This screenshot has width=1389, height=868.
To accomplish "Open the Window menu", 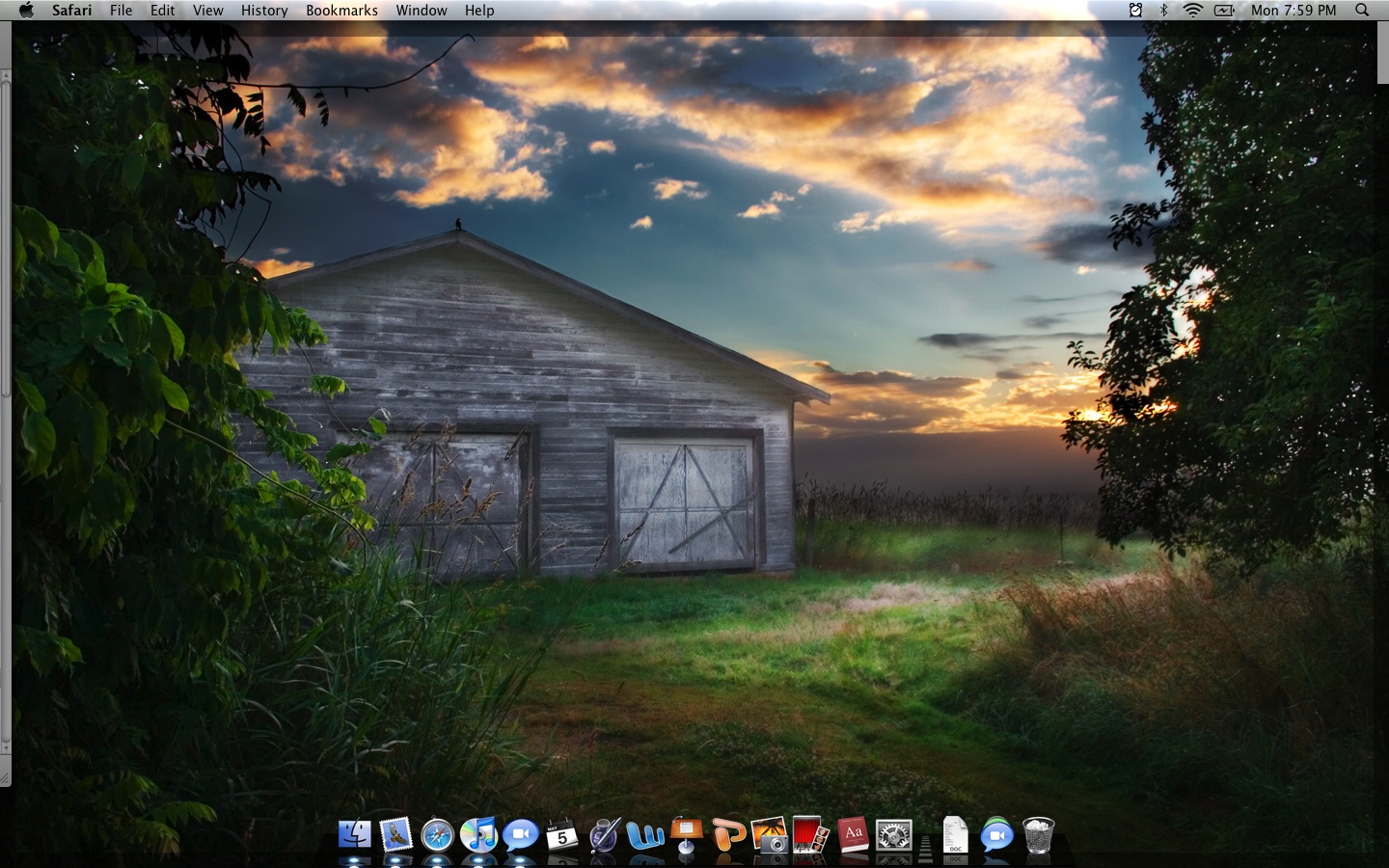I will 422,10.
